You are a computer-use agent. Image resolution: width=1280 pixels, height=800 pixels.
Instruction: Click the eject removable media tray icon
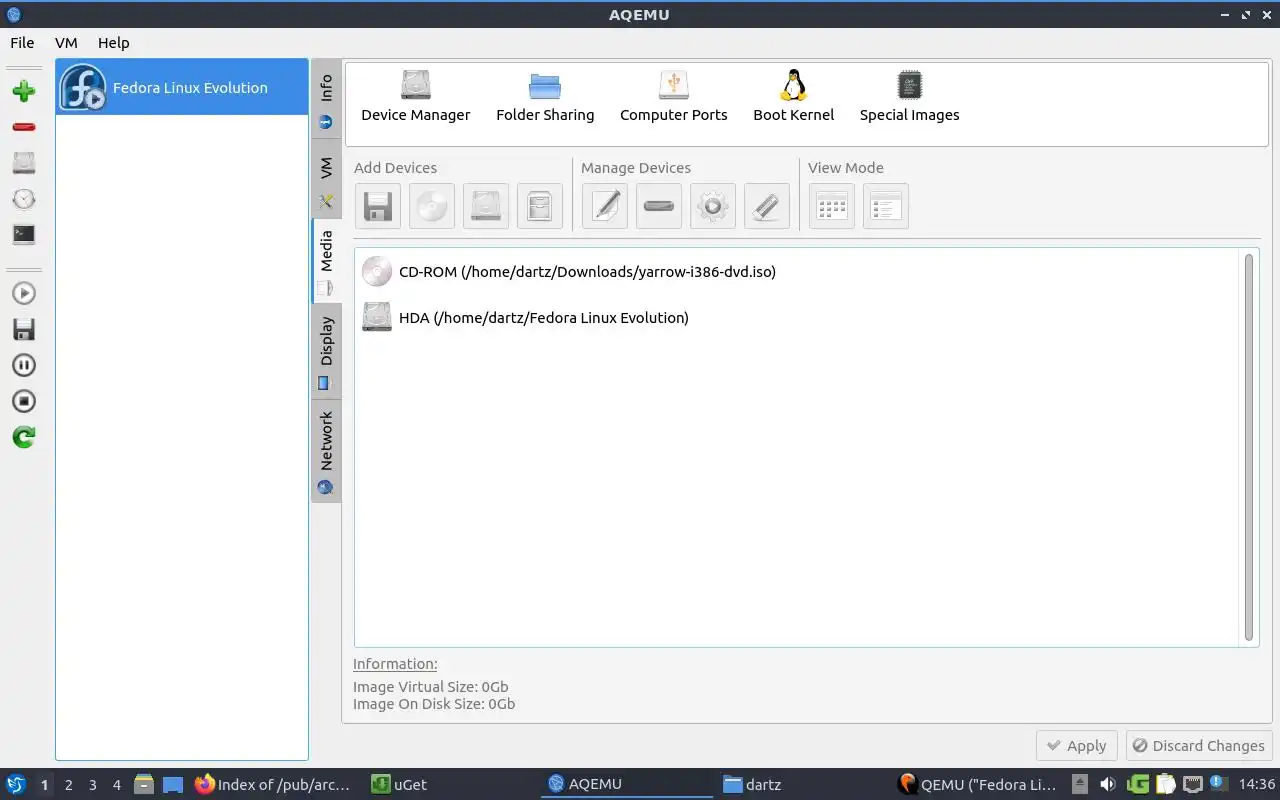(x=1080, y=785)
